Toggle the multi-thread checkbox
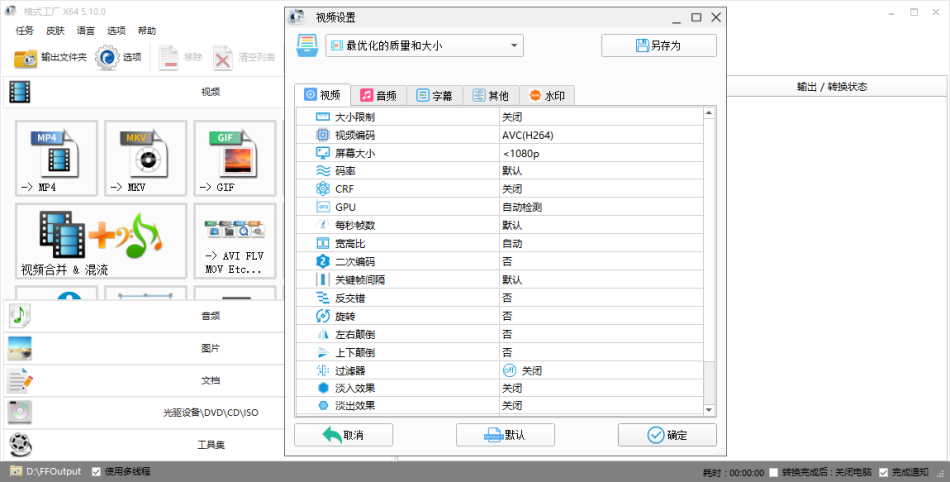Viewport: 950px width, 482px height. 96,472
